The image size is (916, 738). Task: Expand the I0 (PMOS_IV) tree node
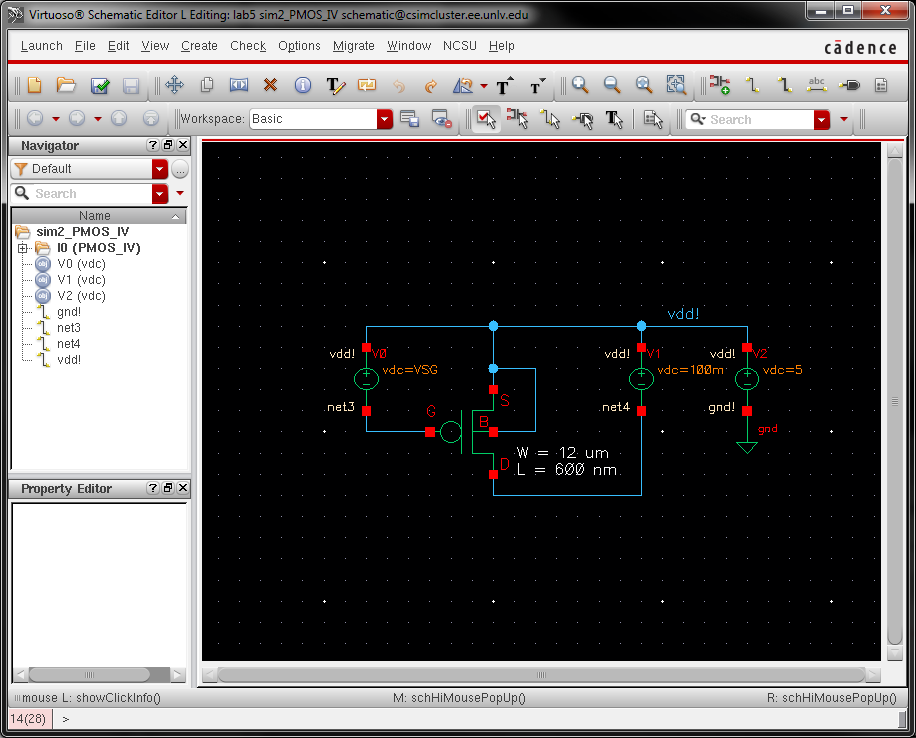pyautogui.click(x=23, y=248)
